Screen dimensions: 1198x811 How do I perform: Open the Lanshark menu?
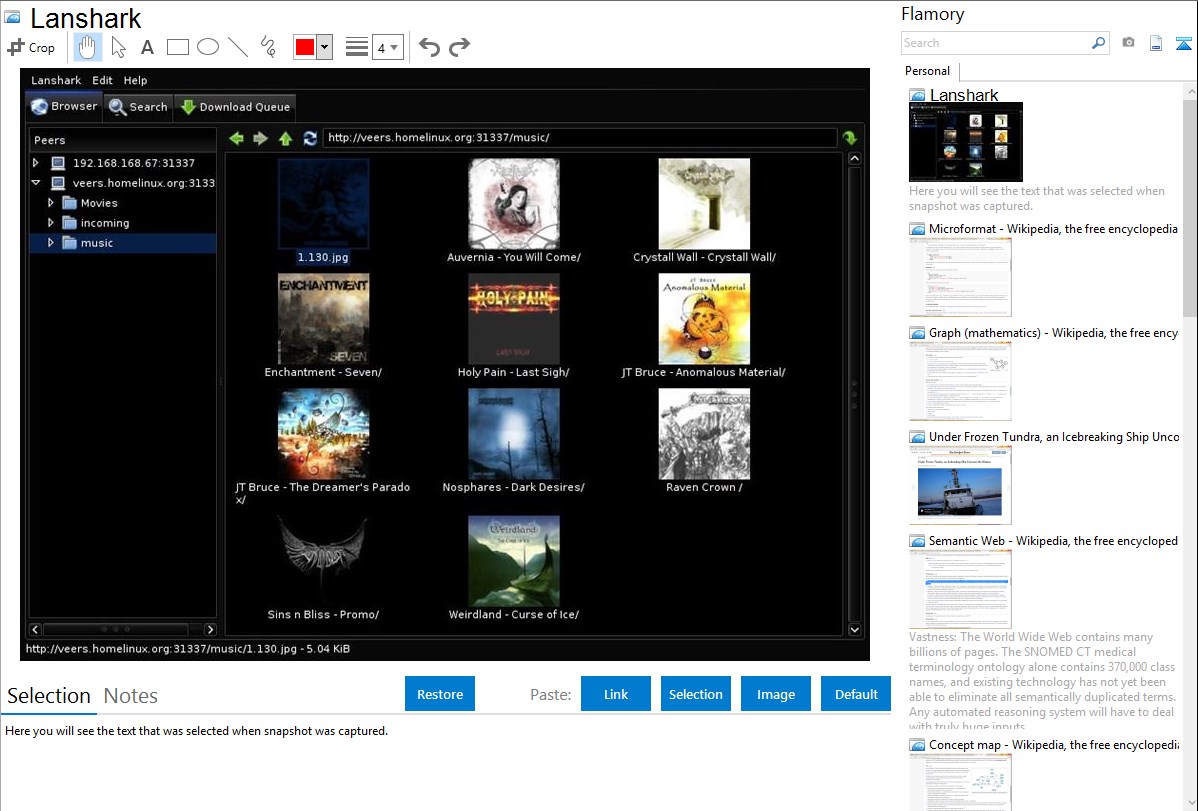56,80
